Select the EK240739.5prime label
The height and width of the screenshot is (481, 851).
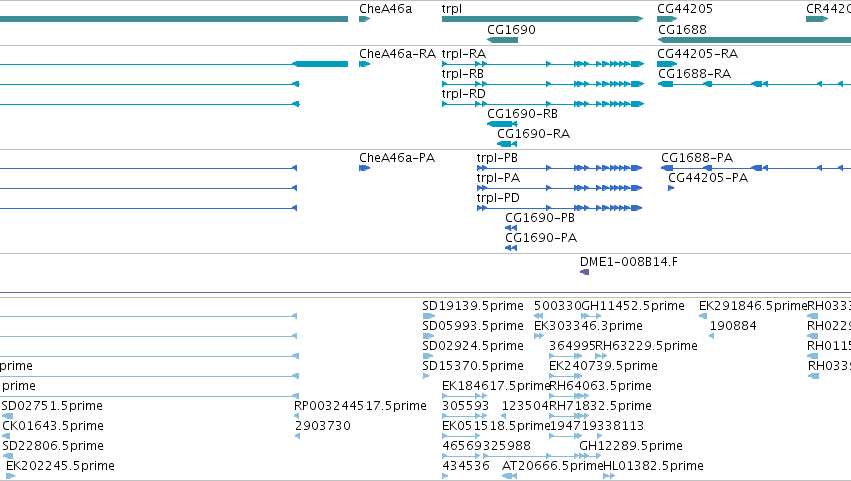(603, 366)
